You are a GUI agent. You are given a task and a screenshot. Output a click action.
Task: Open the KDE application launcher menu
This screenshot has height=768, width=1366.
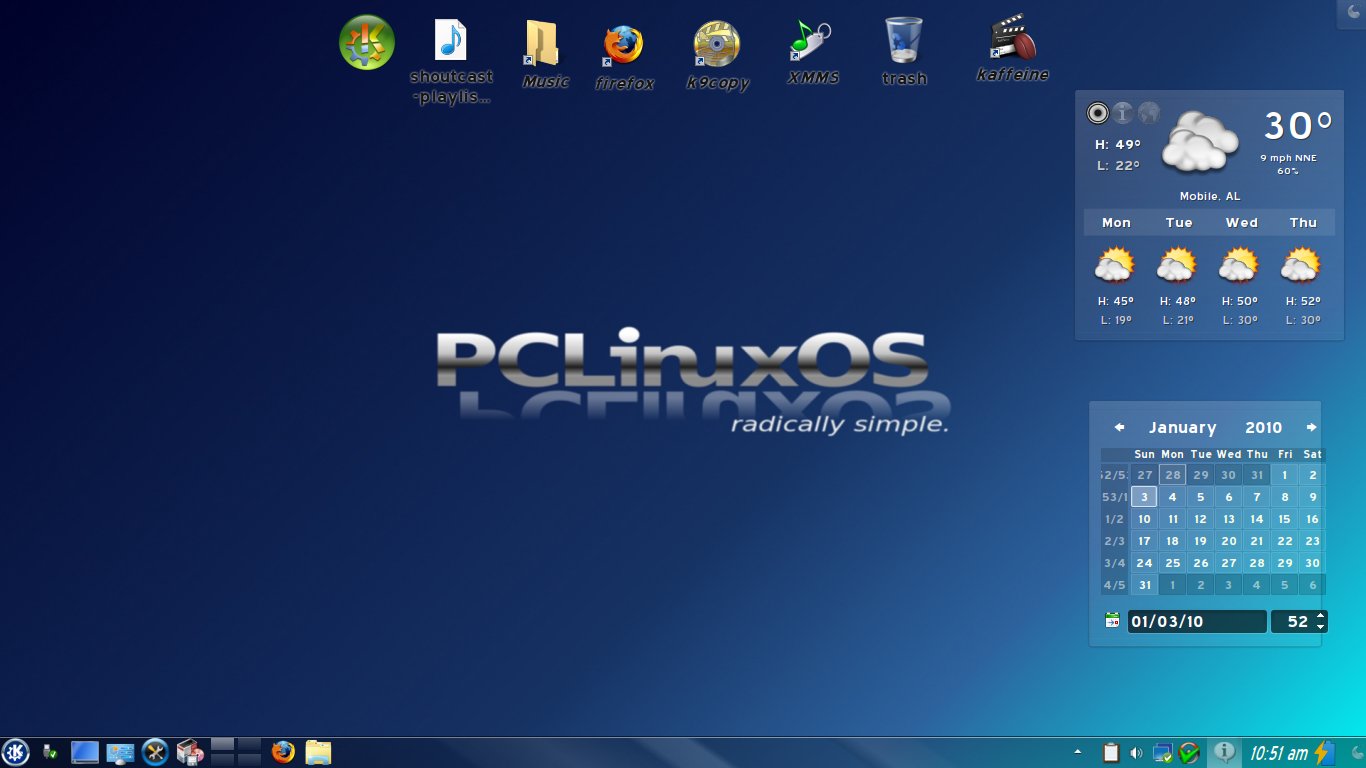[x=15, y=752]
